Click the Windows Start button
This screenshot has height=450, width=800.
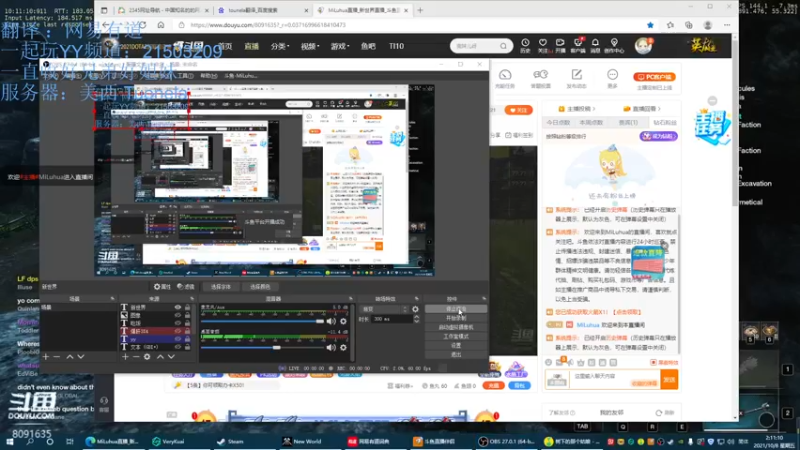[9, 441]
